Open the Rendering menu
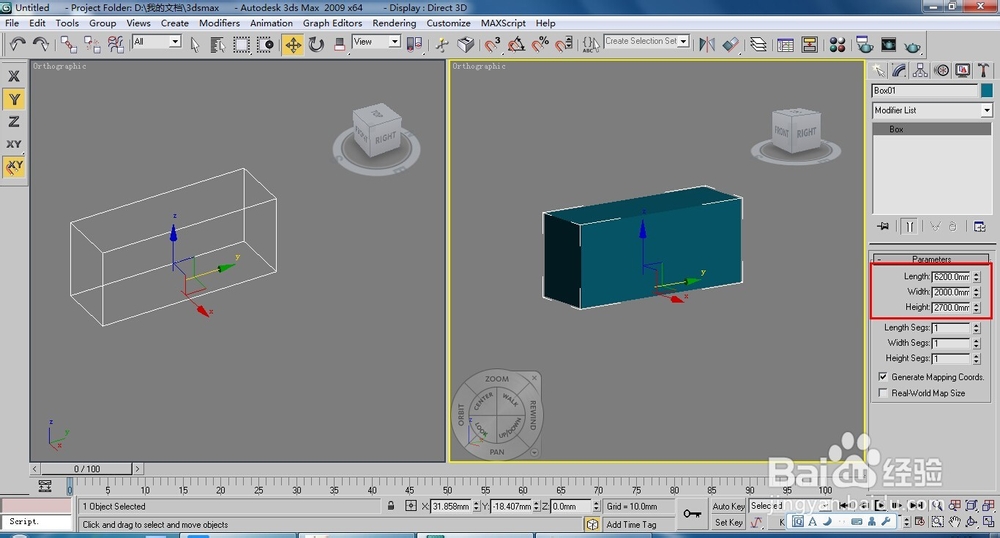The width and height of the screenshot is (1000, 538). (x=394, y=23)
